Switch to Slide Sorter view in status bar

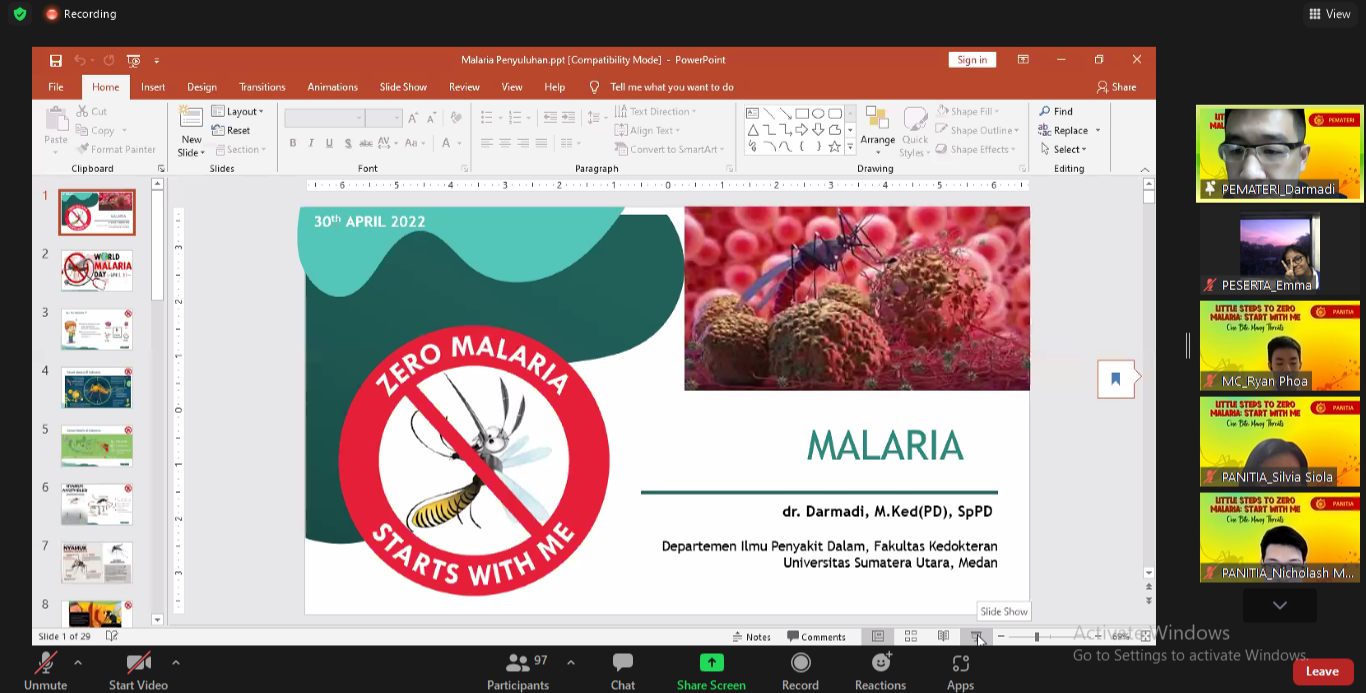pyautogui.click(x=910, y=636)
